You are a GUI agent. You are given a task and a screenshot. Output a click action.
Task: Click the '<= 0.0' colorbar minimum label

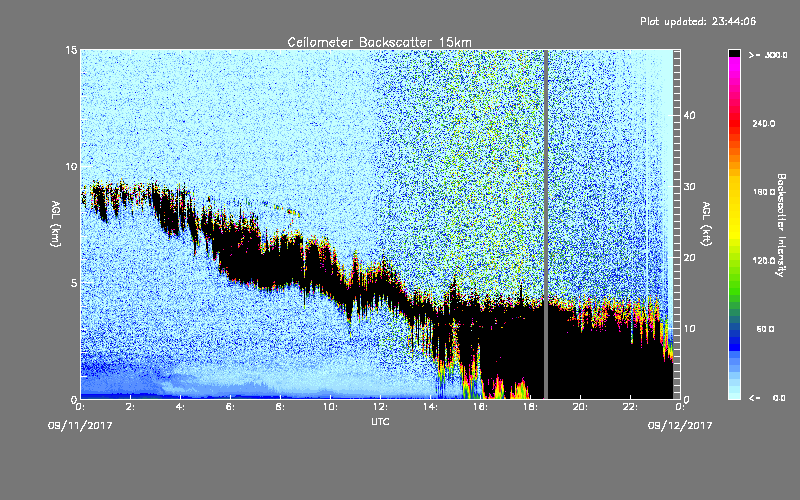(x=768, y=397)
